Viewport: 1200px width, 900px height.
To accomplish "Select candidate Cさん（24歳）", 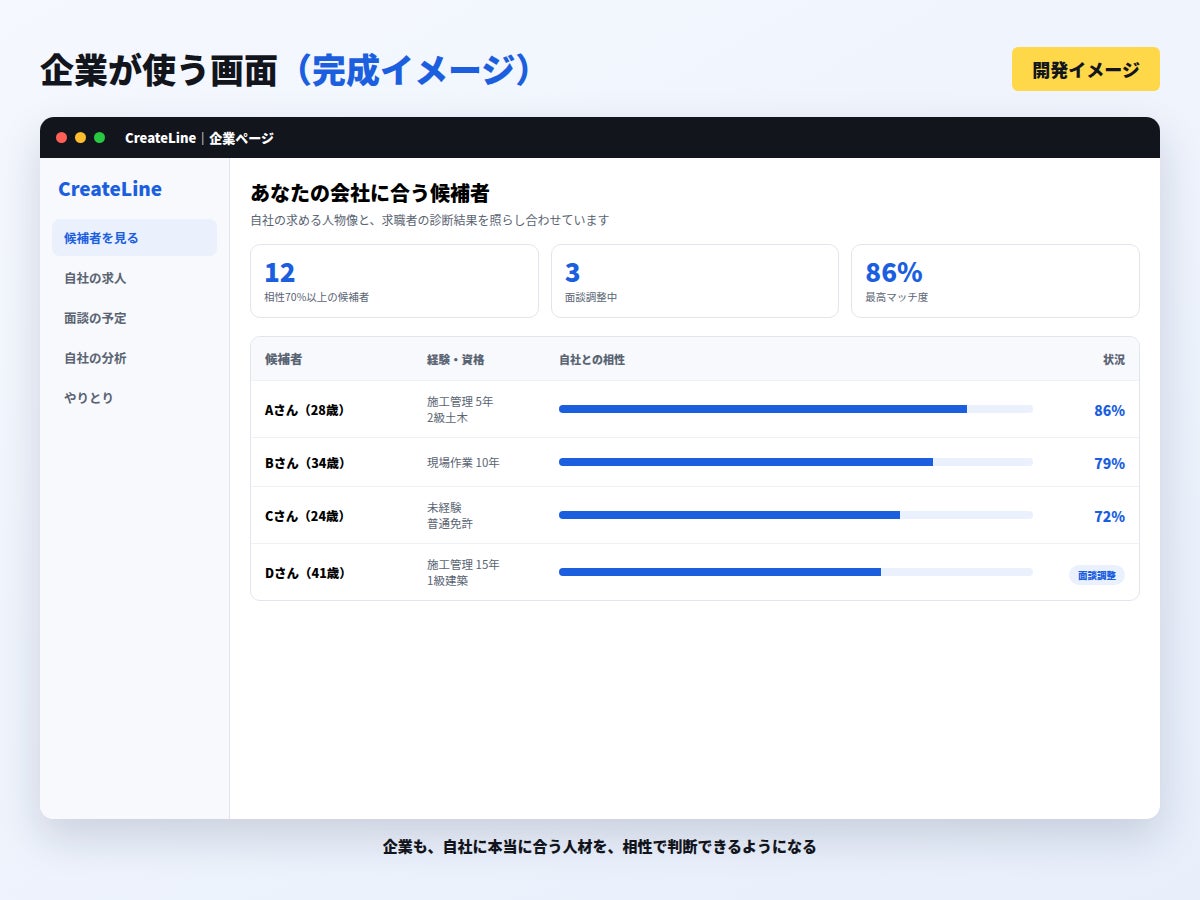I will click(305, 516).
